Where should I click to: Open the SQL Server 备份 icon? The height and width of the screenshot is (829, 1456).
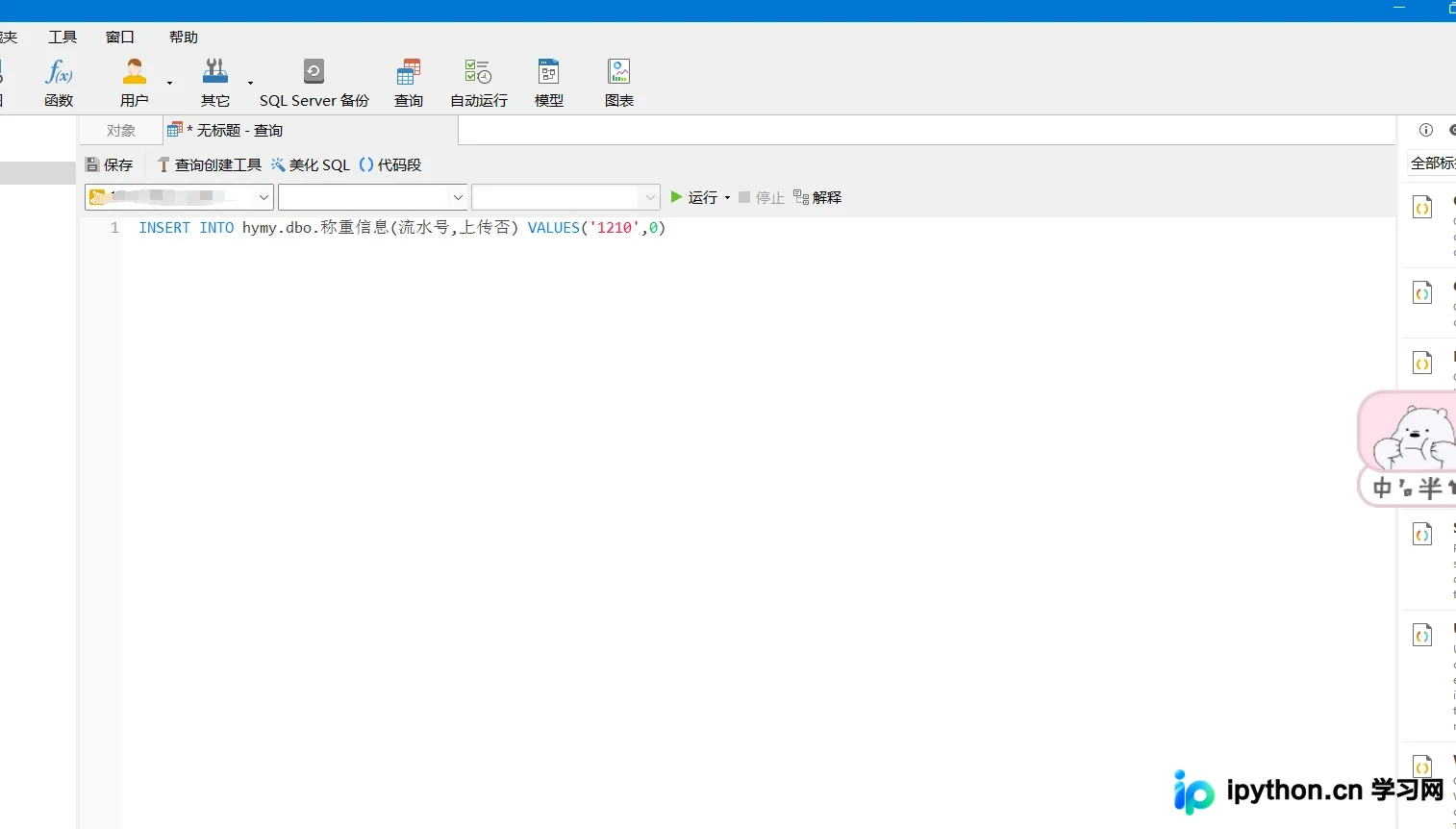(x=314, y=83)
